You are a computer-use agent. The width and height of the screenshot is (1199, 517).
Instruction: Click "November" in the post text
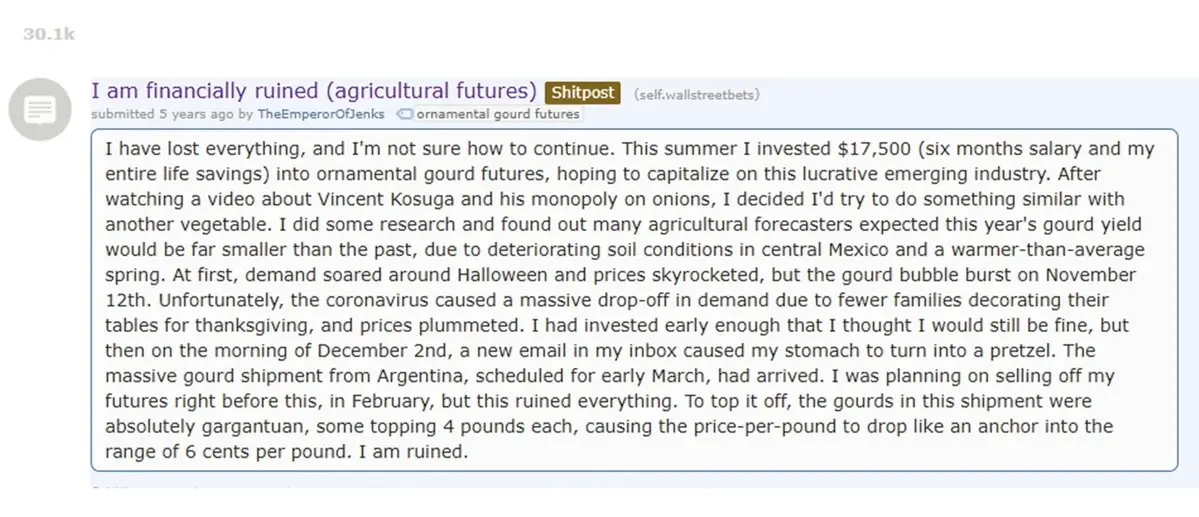[x=1096, y=275]
